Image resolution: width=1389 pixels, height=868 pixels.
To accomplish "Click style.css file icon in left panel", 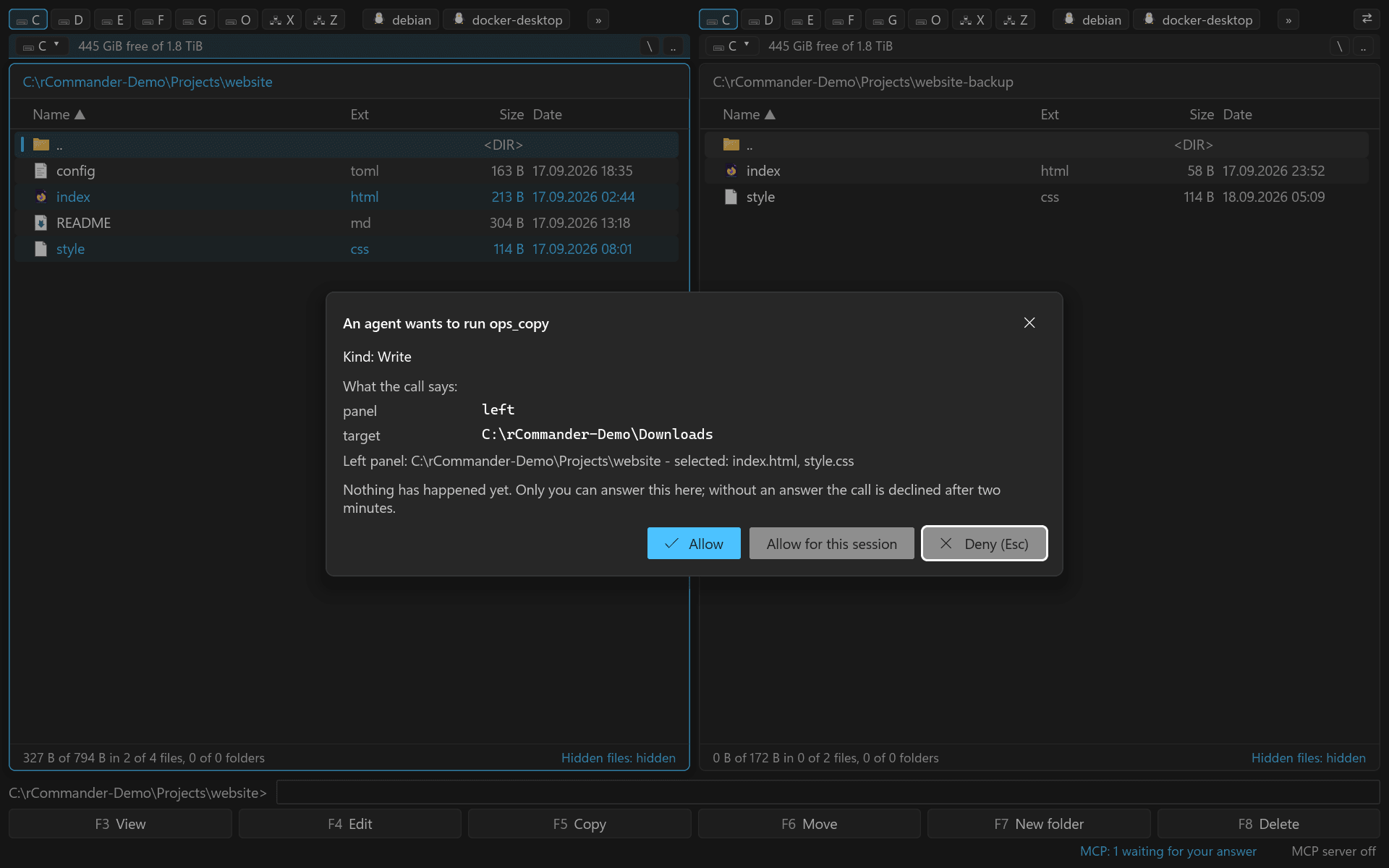I will tap(41, 249).
